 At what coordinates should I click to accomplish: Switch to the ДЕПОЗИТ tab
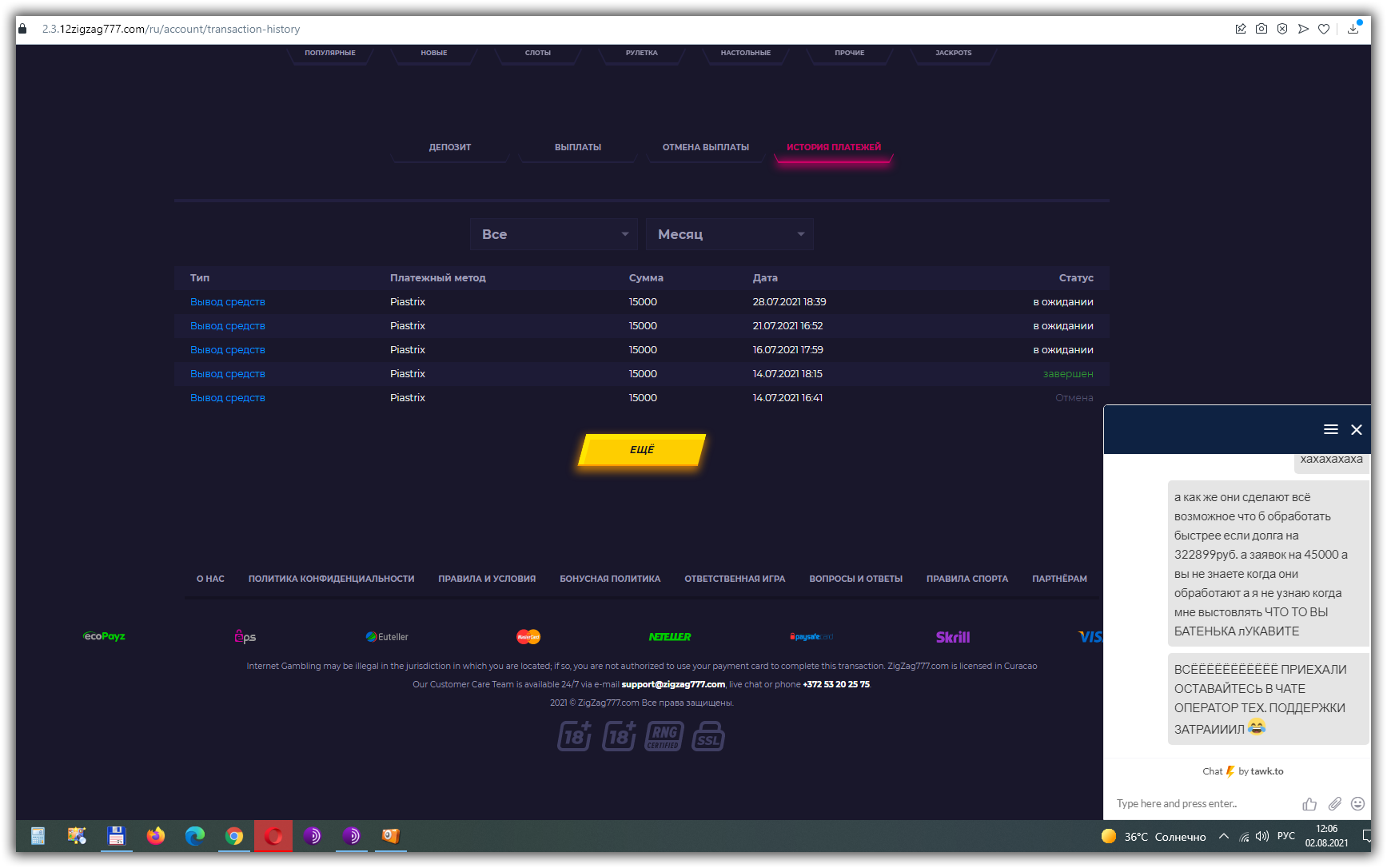[450, 147]
